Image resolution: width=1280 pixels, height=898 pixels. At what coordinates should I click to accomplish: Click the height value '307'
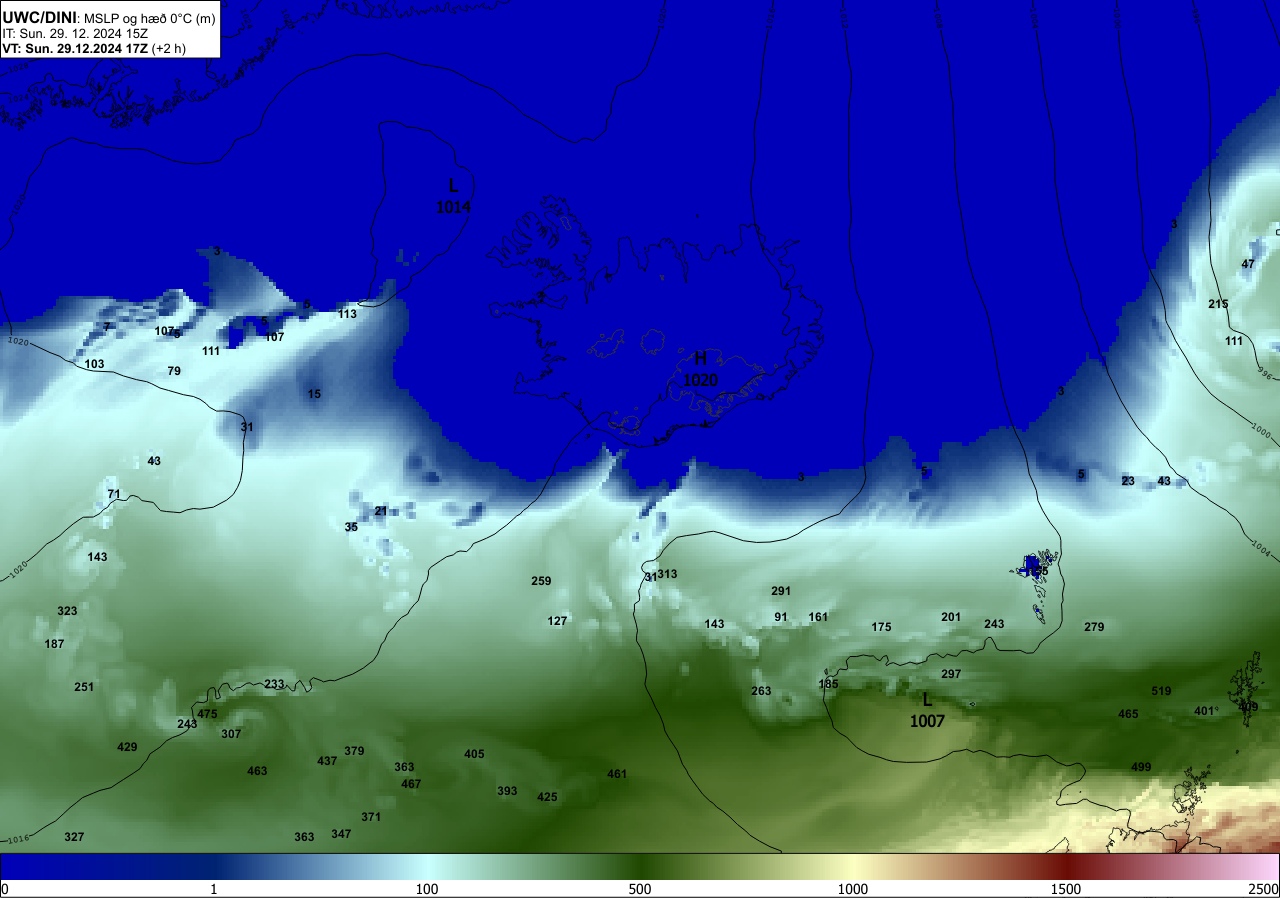click(x=231, y=734)
